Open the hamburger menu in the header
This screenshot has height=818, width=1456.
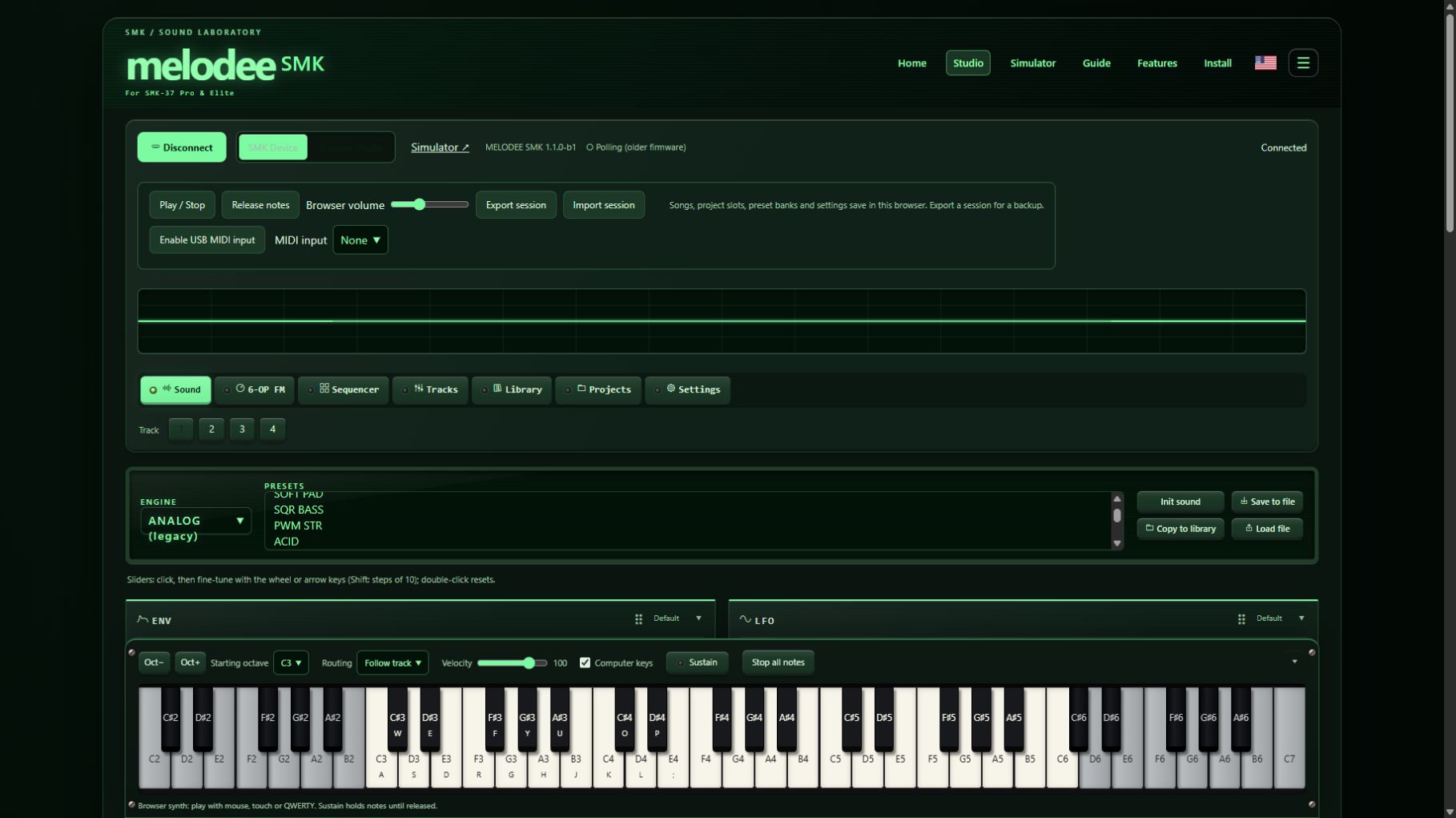1303,62
